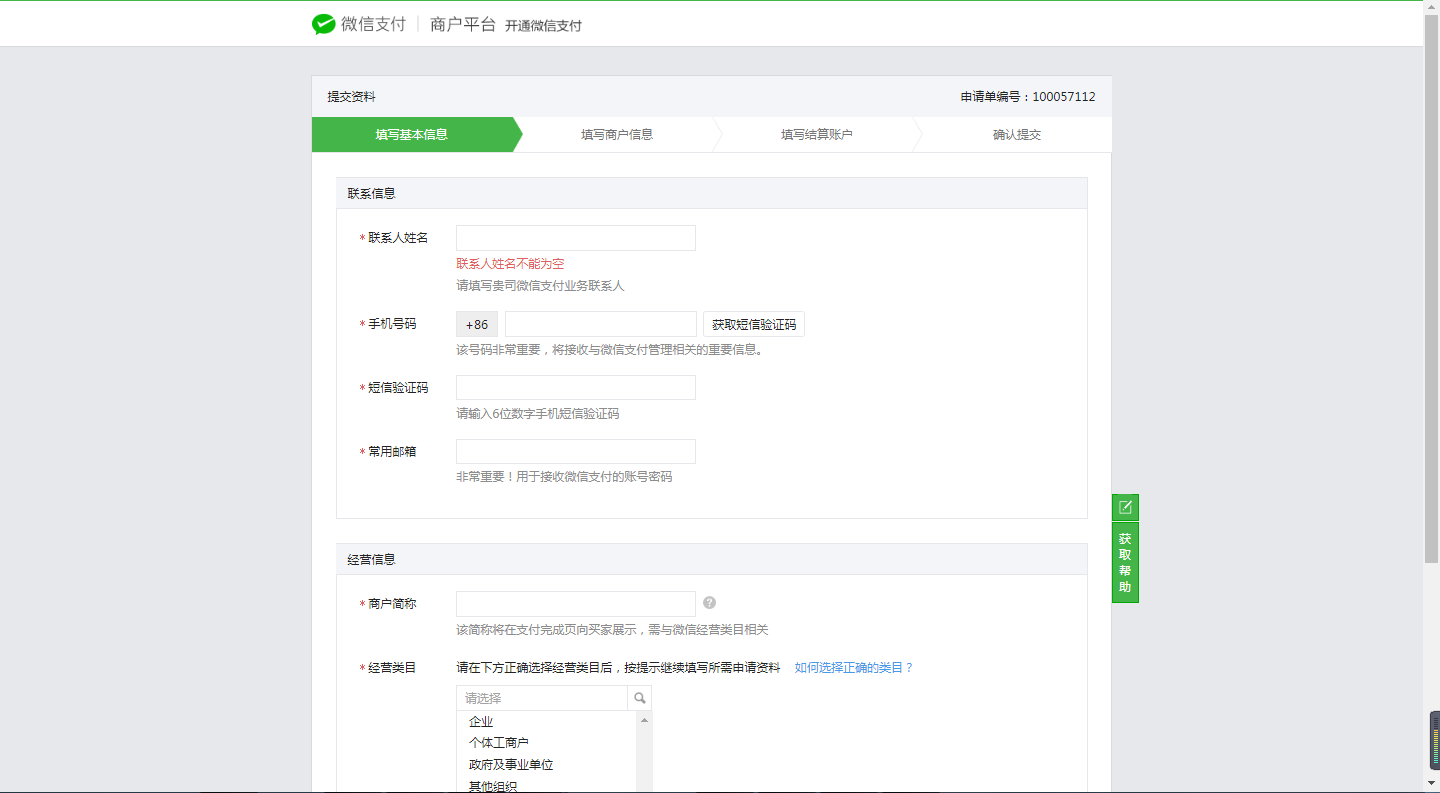Open the +86 country code selector
Viewport: 1440px width, 793px height.
click(476, 323)
